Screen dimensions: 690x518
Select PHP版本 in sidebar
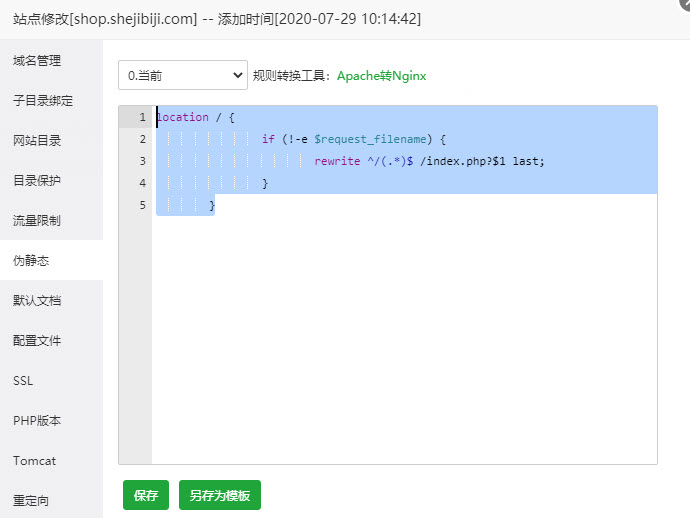click(37, 421)
